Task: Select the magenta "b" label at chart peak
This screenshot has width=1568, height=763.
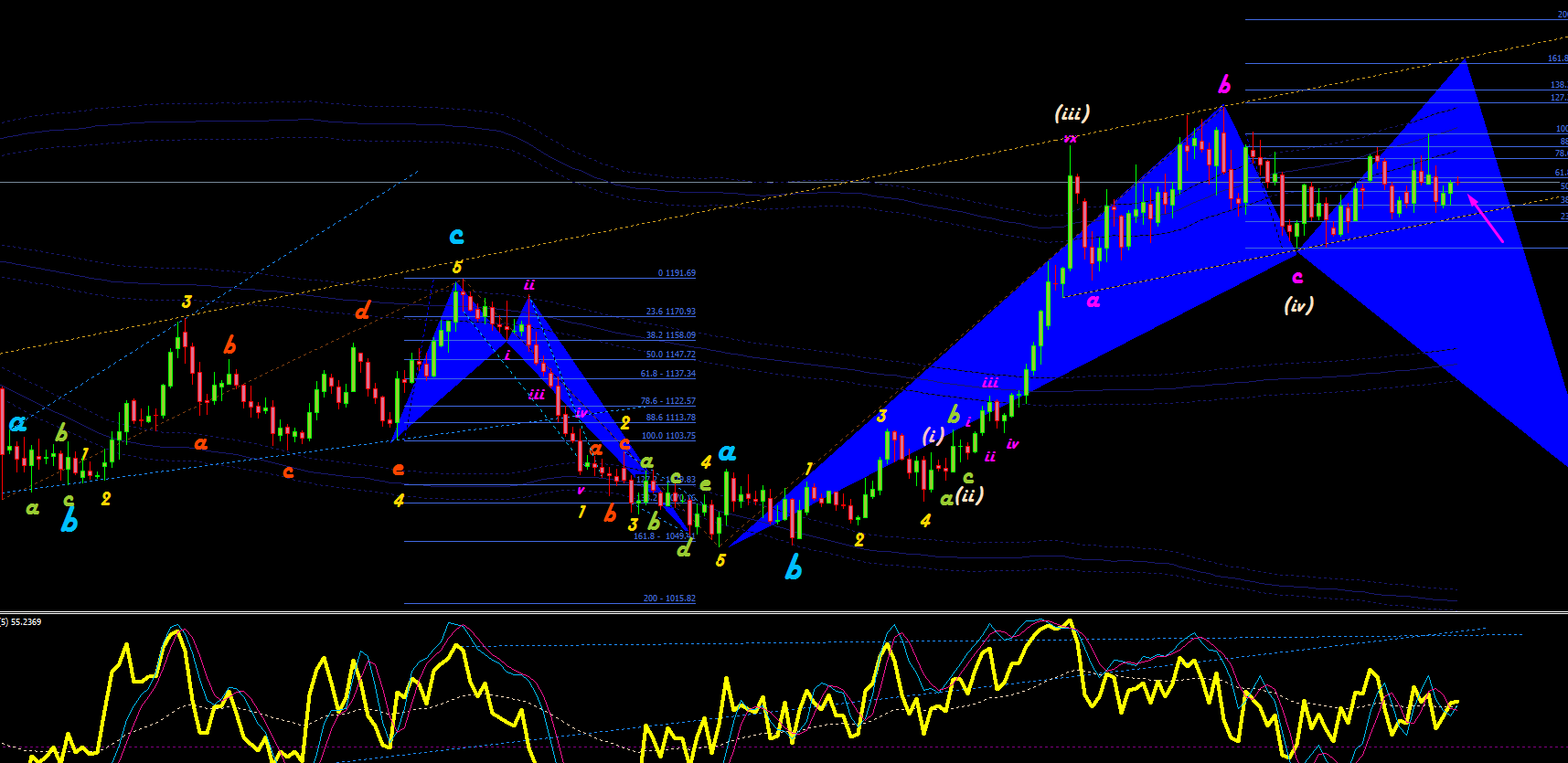Action: [x=1224, y=85]
